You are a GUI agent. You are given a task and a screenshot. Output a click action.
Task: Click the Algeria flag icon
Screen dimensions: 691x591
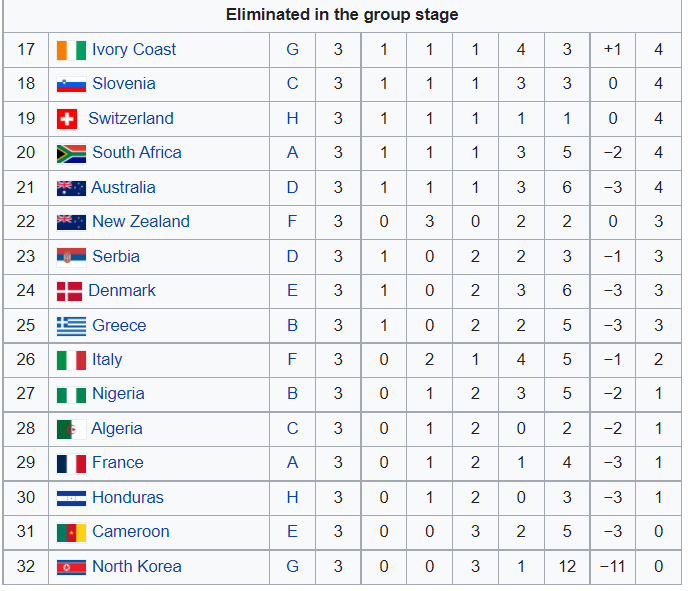pos(71,429)
